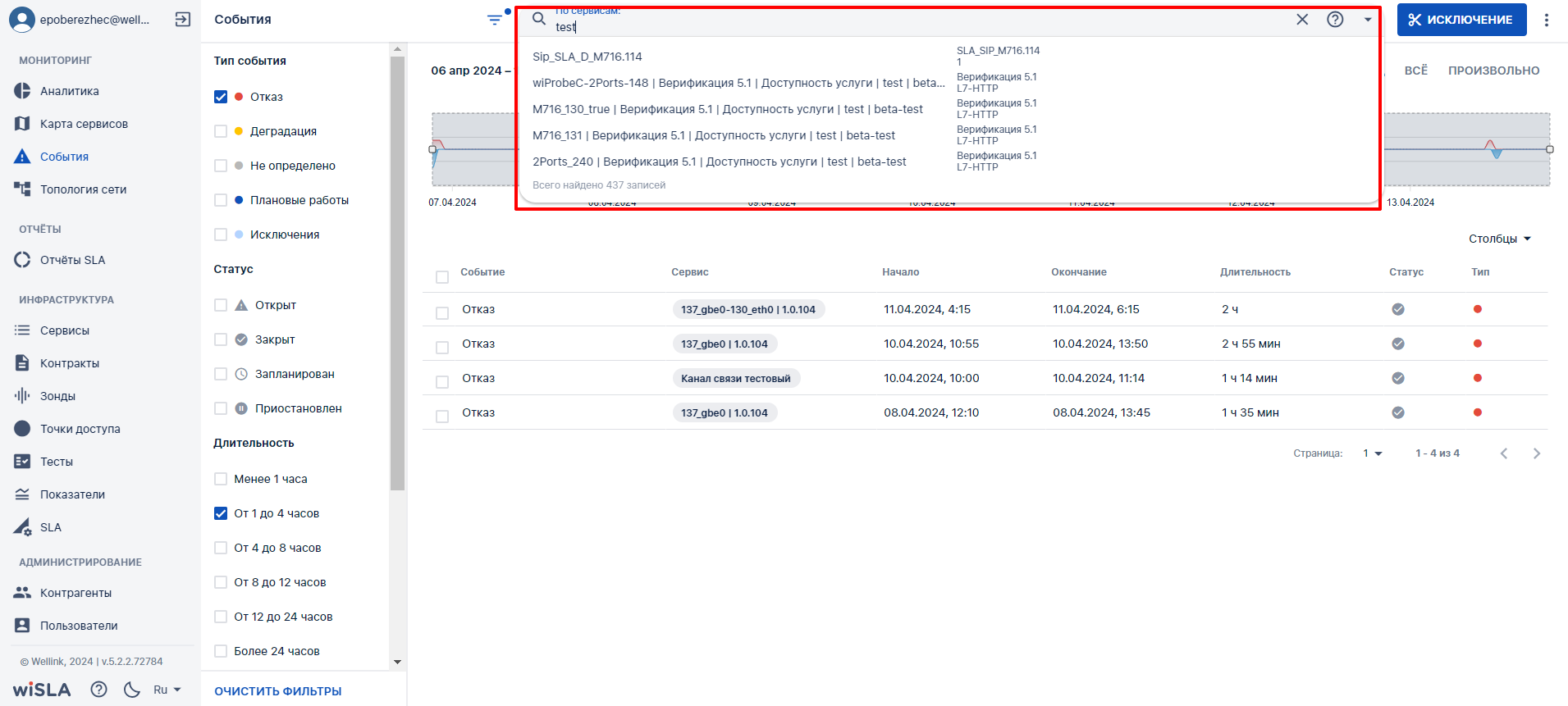Check Открыт status filter
The image size is (1568, 706).
221,305
